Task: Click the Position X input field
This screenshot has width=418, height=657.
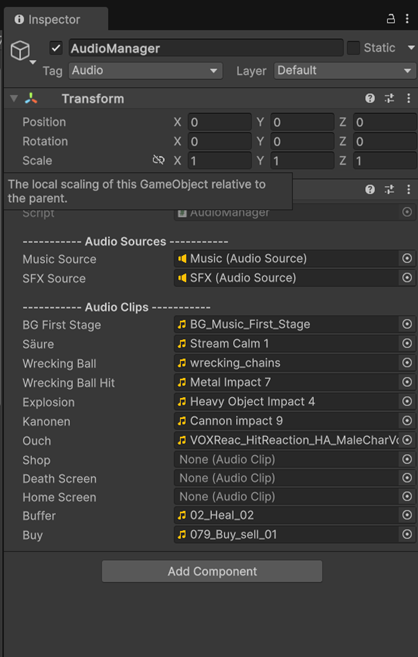Action: (x=219, y=122)
